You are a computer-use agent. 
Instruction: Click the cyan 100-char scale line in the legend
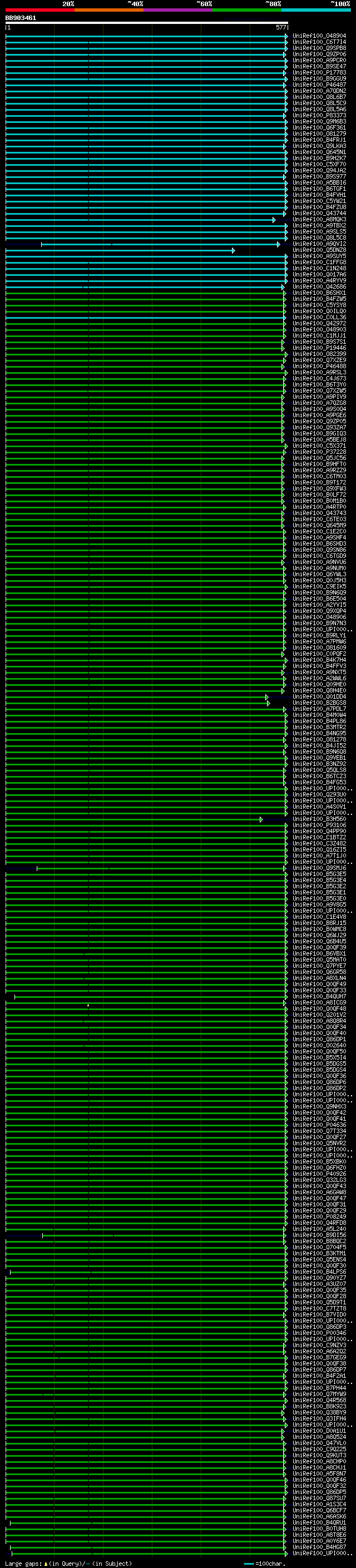coord(249,1564)
